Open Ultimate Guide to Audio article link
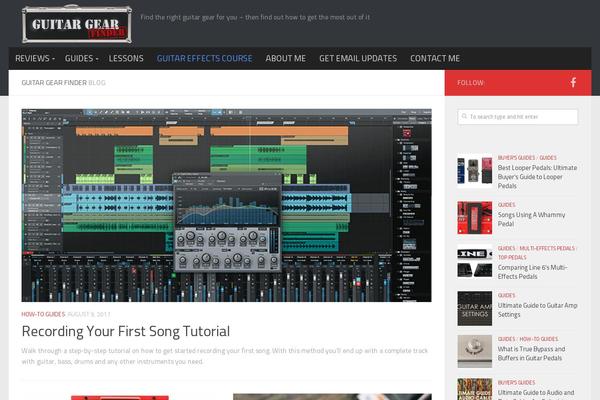 536,393
